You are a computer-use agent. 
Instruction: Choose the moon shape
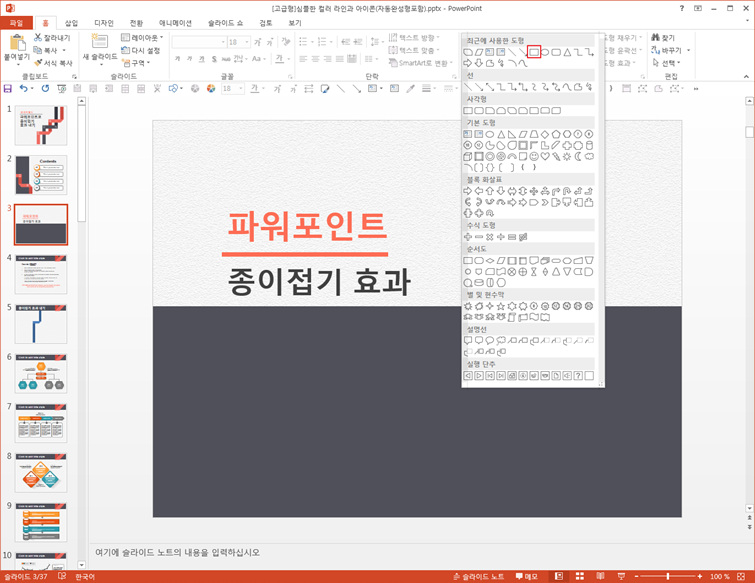pos(578,156)
